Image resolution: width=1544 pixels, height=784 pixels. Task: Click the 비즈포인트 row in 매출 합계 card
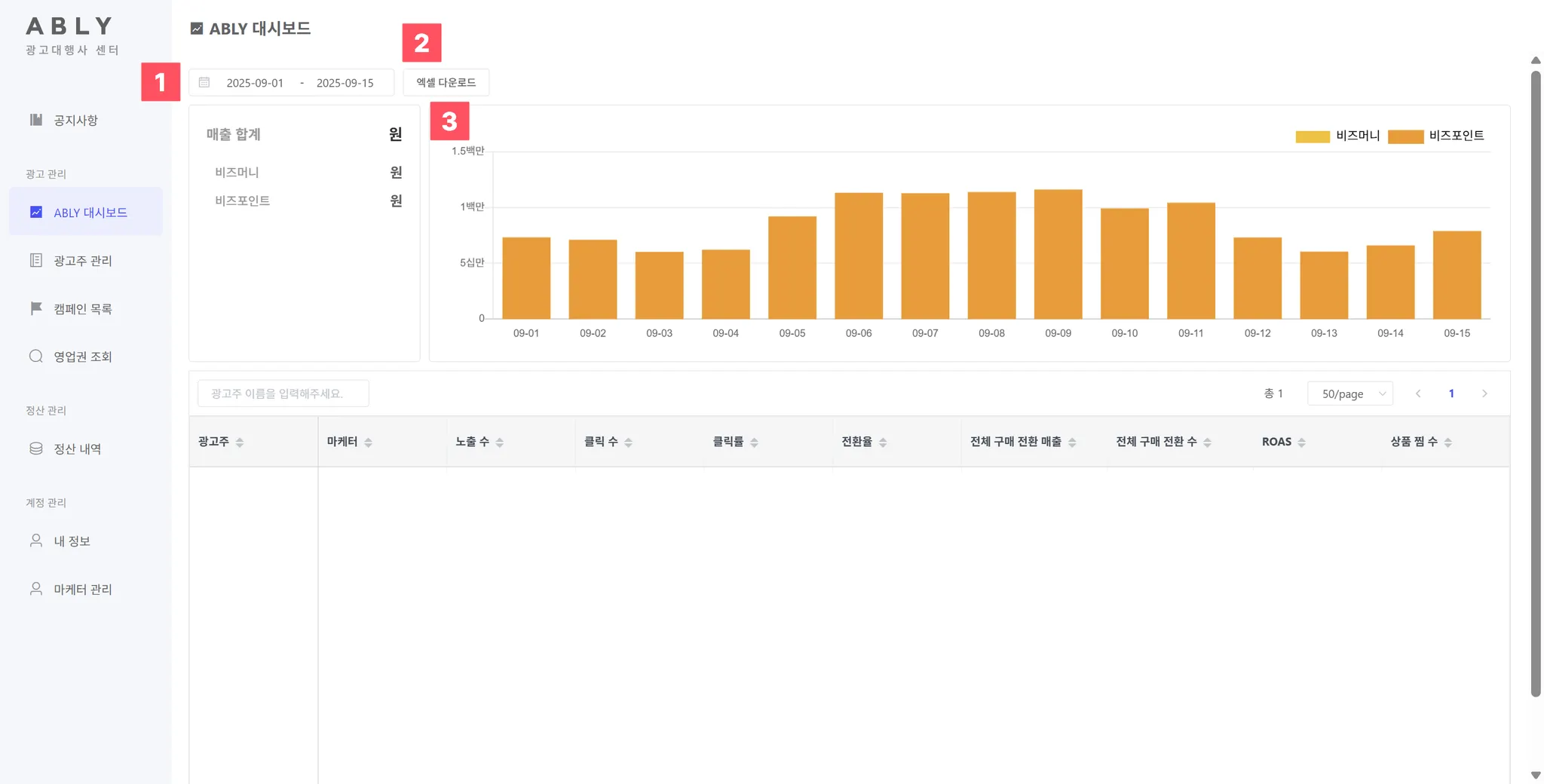[x=308, y=201]
